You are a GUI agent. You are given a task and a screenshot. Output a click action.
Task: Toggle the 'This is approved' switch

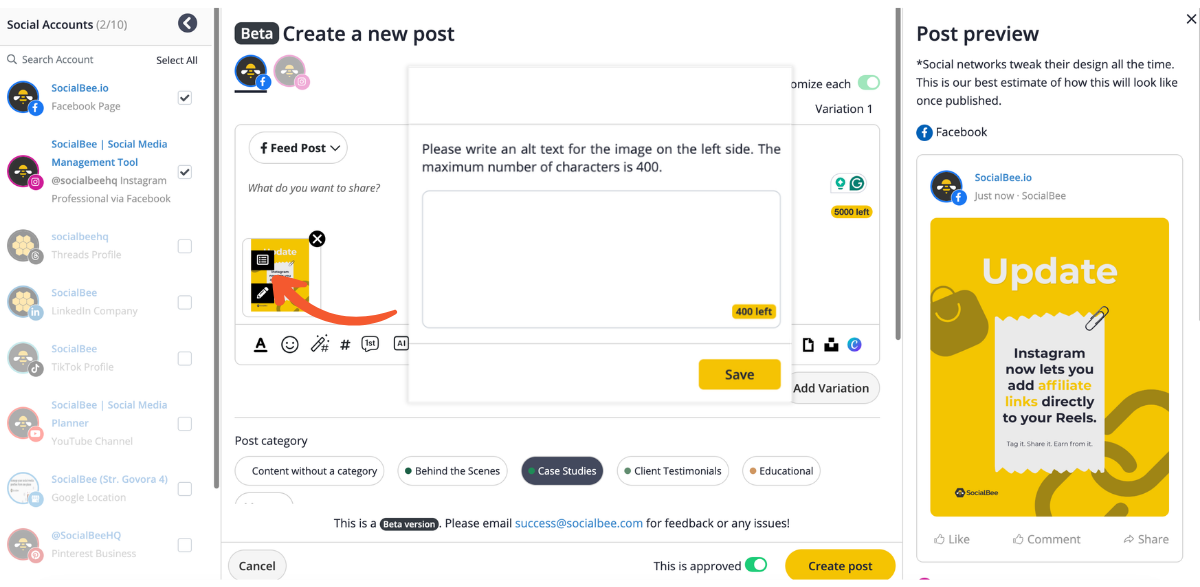point(756,566)
